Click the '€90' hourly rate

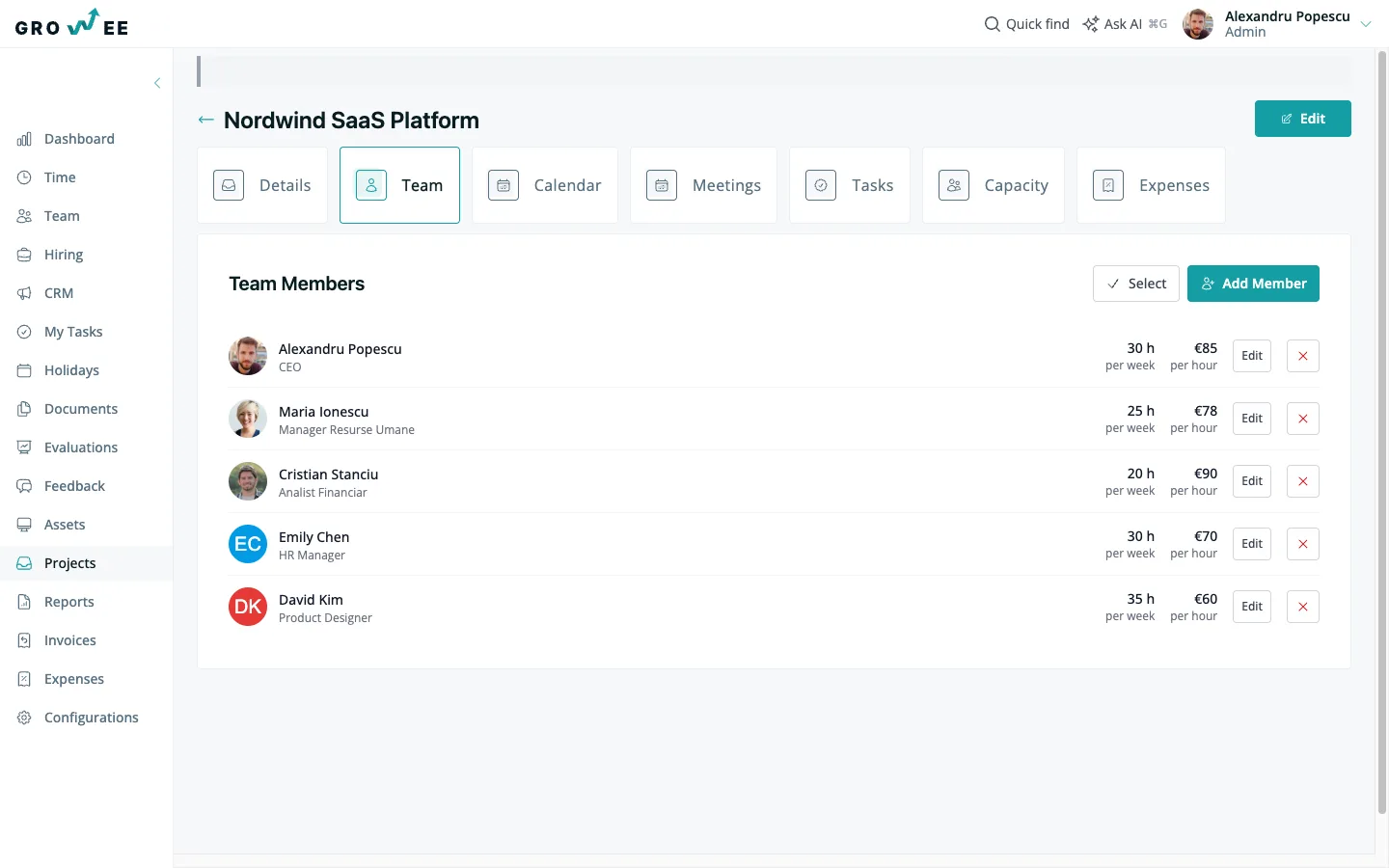[x=1206, y=474]
